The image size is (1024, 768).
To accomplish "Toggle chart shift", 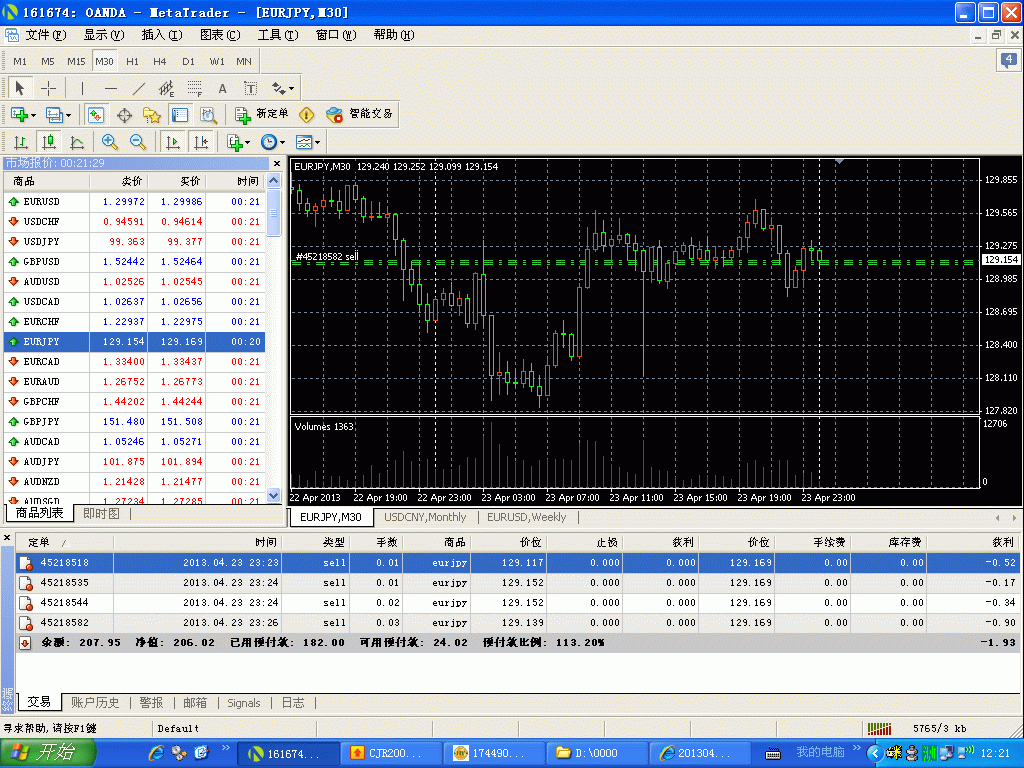I will [x=200, y=142].
